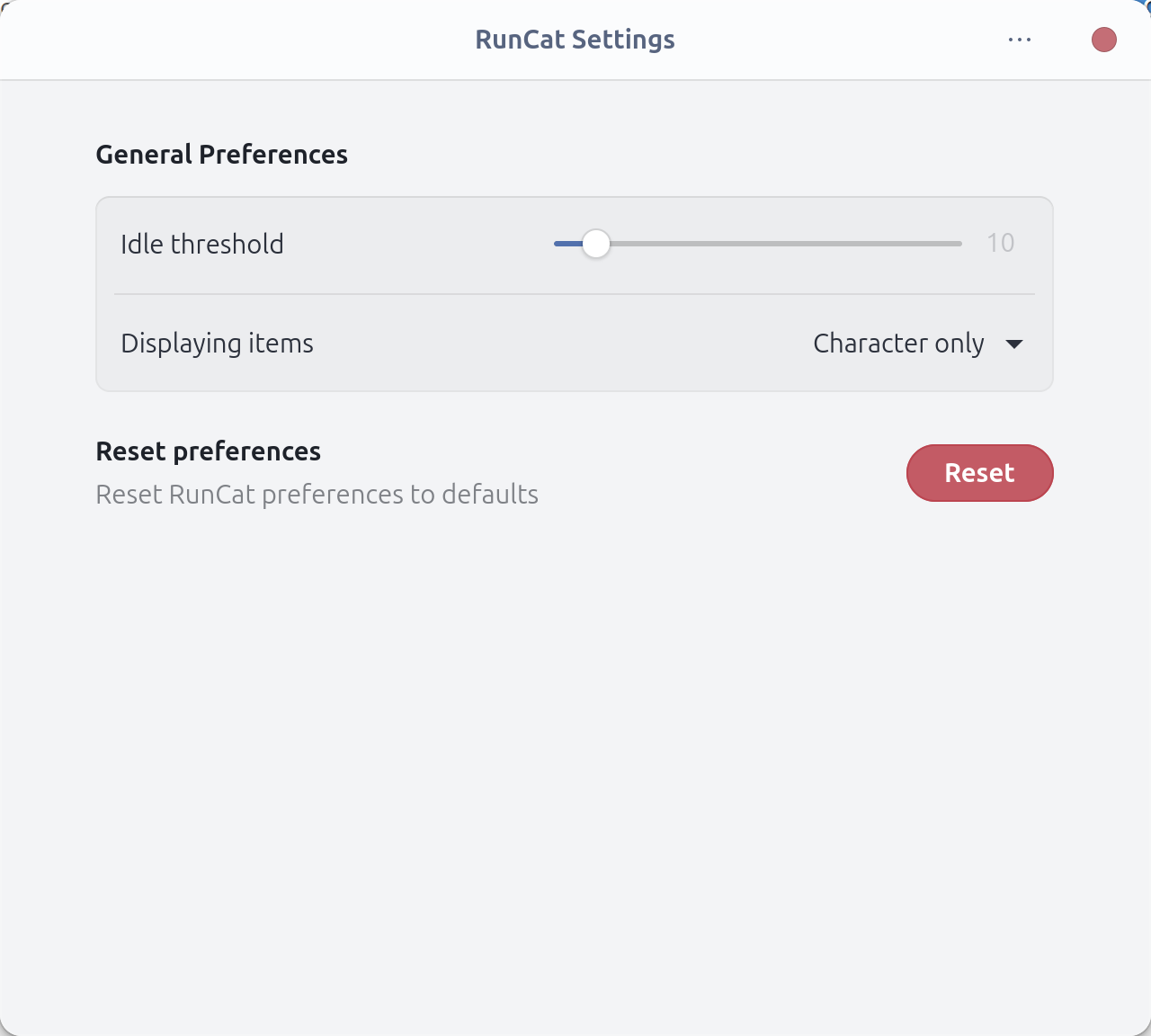The width and height of the screenshot is (1151, 1036).
Task: Click the idle threshold value 10
Action: click(1000, 243)
